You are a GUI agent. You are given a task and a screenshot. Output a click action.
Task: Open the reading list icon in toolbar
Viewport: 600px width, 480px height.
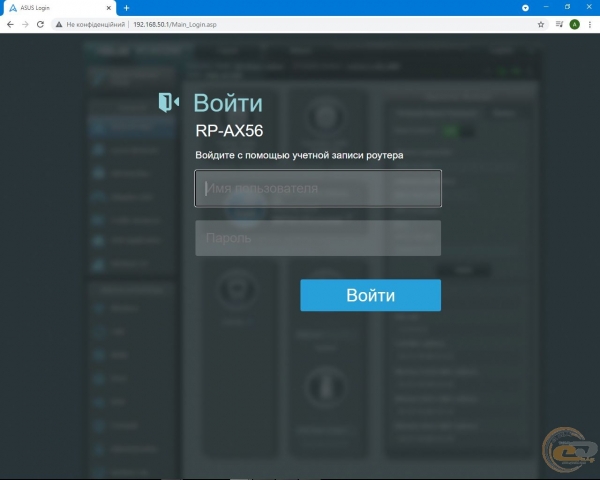point(559,24)
